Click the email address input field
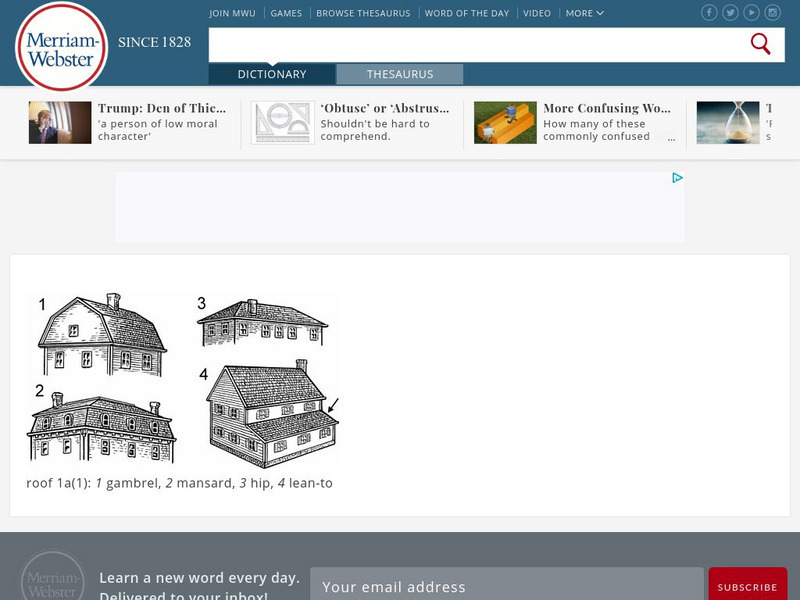Screen dimensions: 800x600 pos(500,587)
